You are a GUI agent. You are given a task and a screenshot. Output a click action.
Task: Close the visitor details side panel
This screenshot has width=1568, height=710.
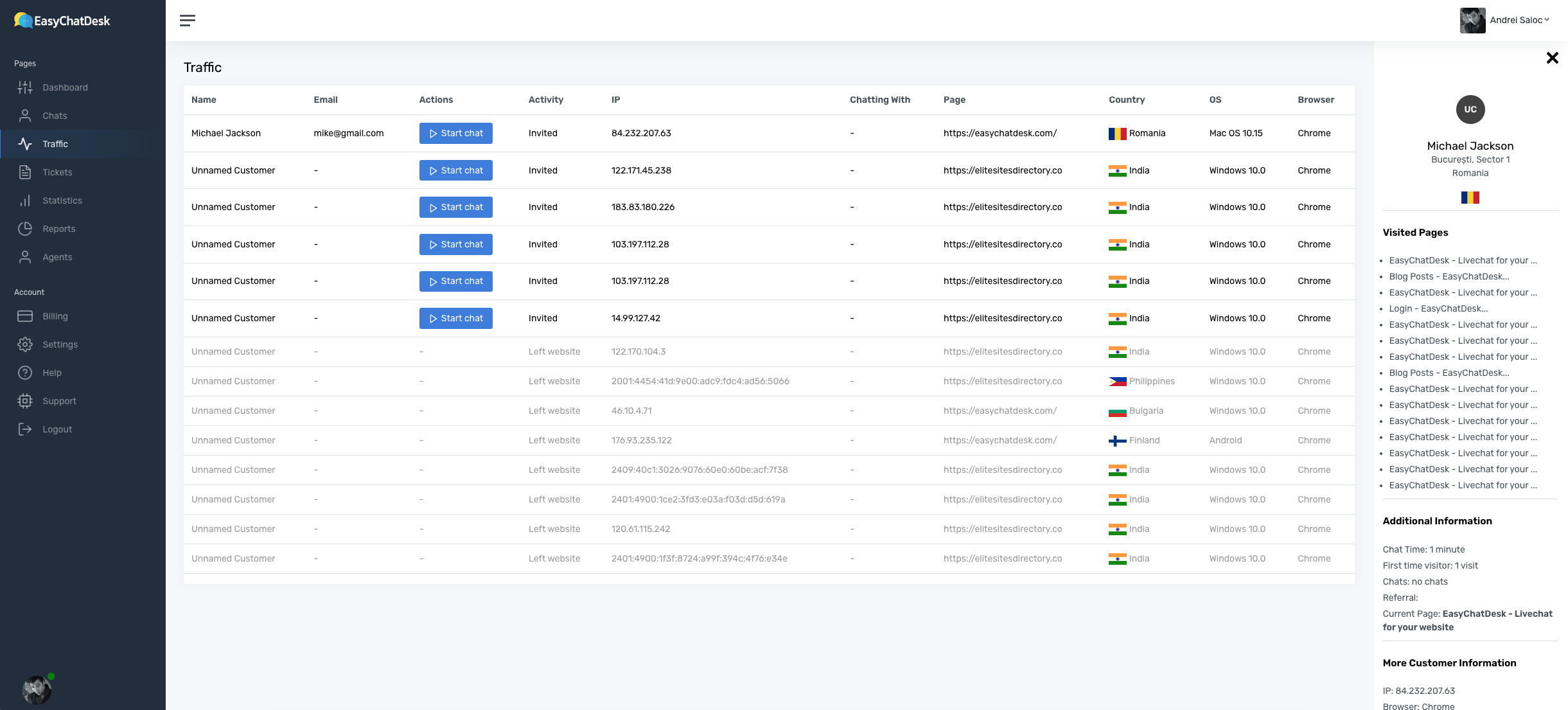1552,58
